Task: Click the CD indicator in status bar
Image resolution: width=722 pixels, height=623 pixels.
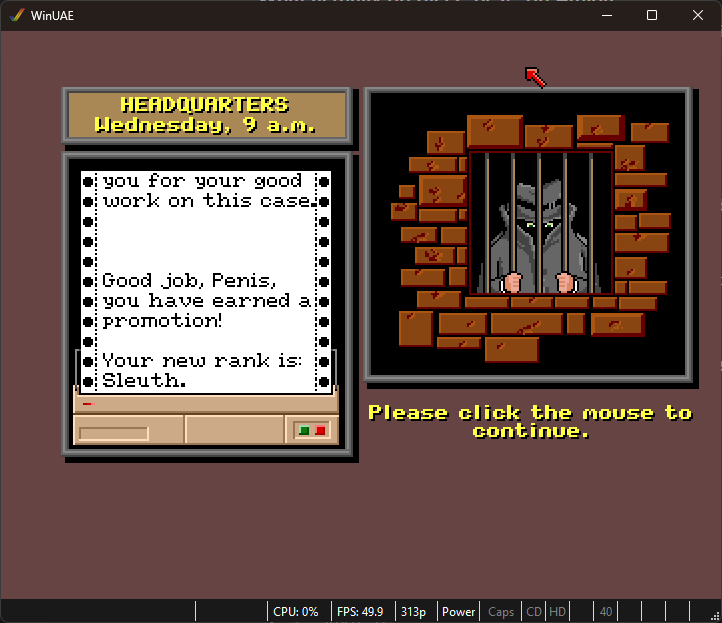Action: pos(534,611)
